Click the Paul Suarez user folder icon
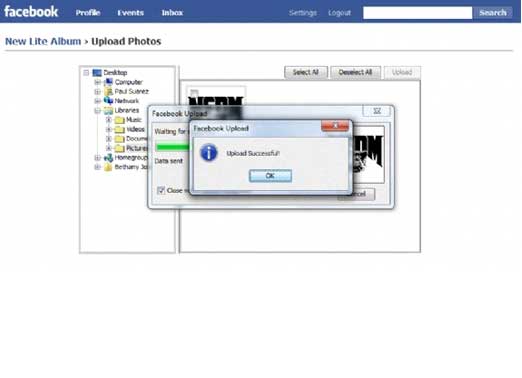The height and width of the screenshot is (378, 522). point(108,91)
